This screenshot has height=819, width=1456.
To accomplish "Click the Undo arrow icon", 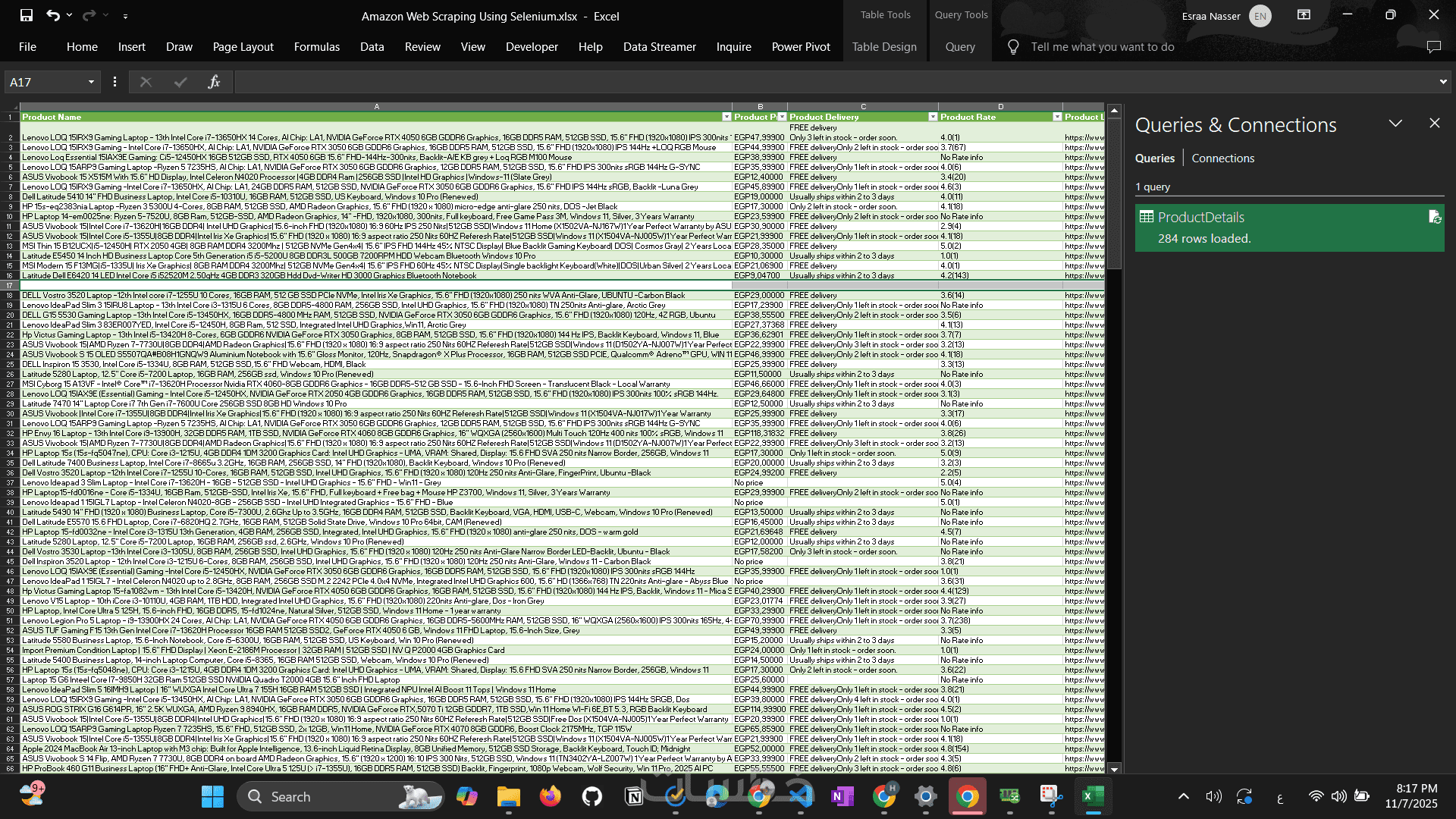I will 52,15.
